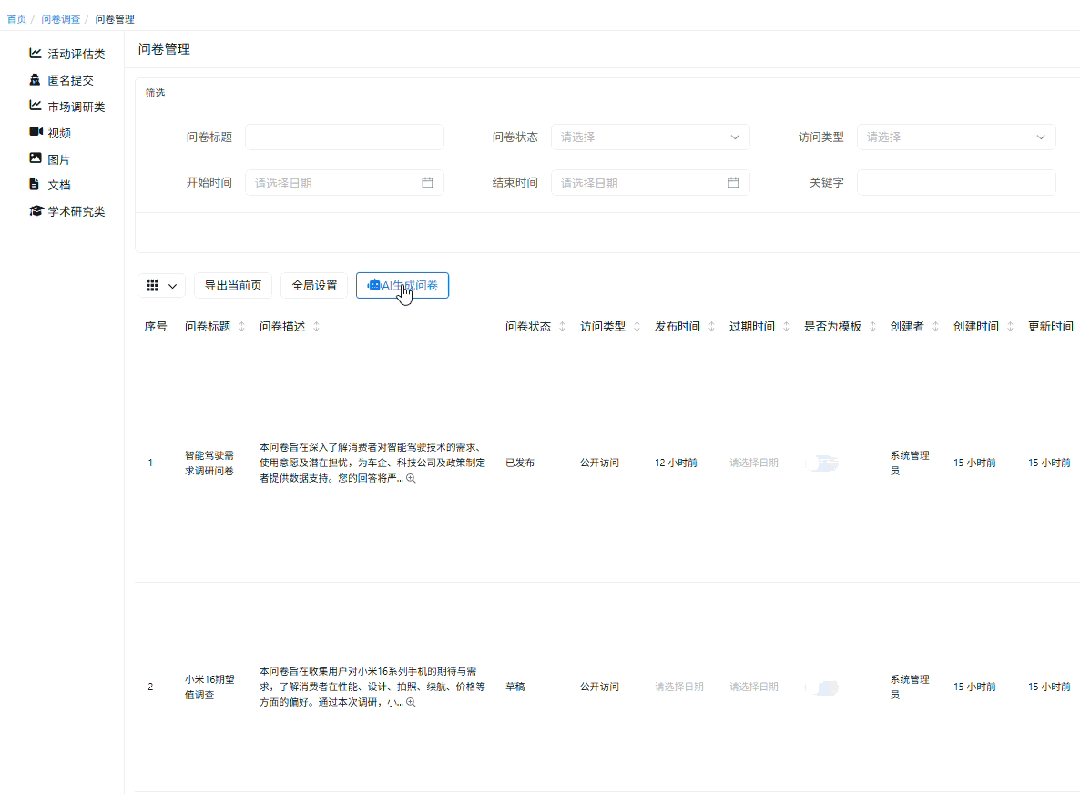1080x794 pixels.
Task: Expand the 访问类型 filter dropdown
Action: [956, 136]
